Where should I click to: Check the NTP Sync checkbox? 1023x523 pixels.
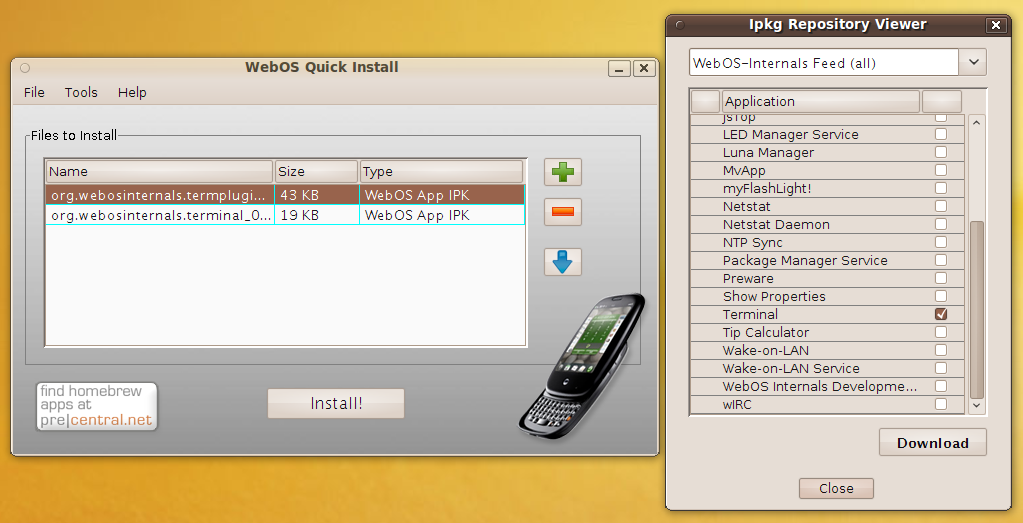[x=941, y=242]
